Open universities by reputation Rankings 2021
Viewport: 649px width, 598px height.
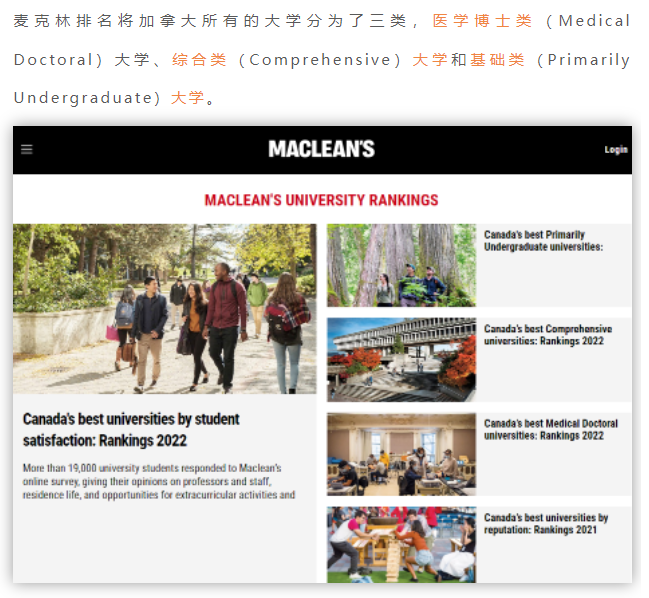tap(546, 524)
